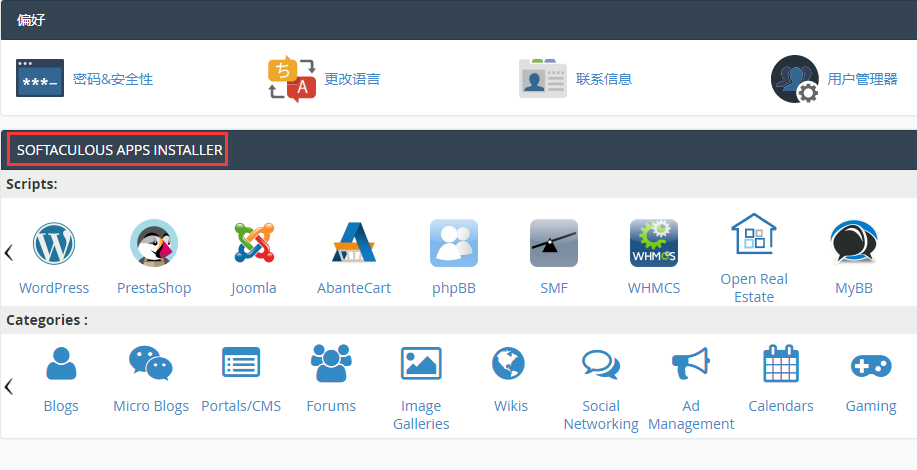Open the Wikis globe icon
The image size is (917, 470).
[x=508, y=363]
